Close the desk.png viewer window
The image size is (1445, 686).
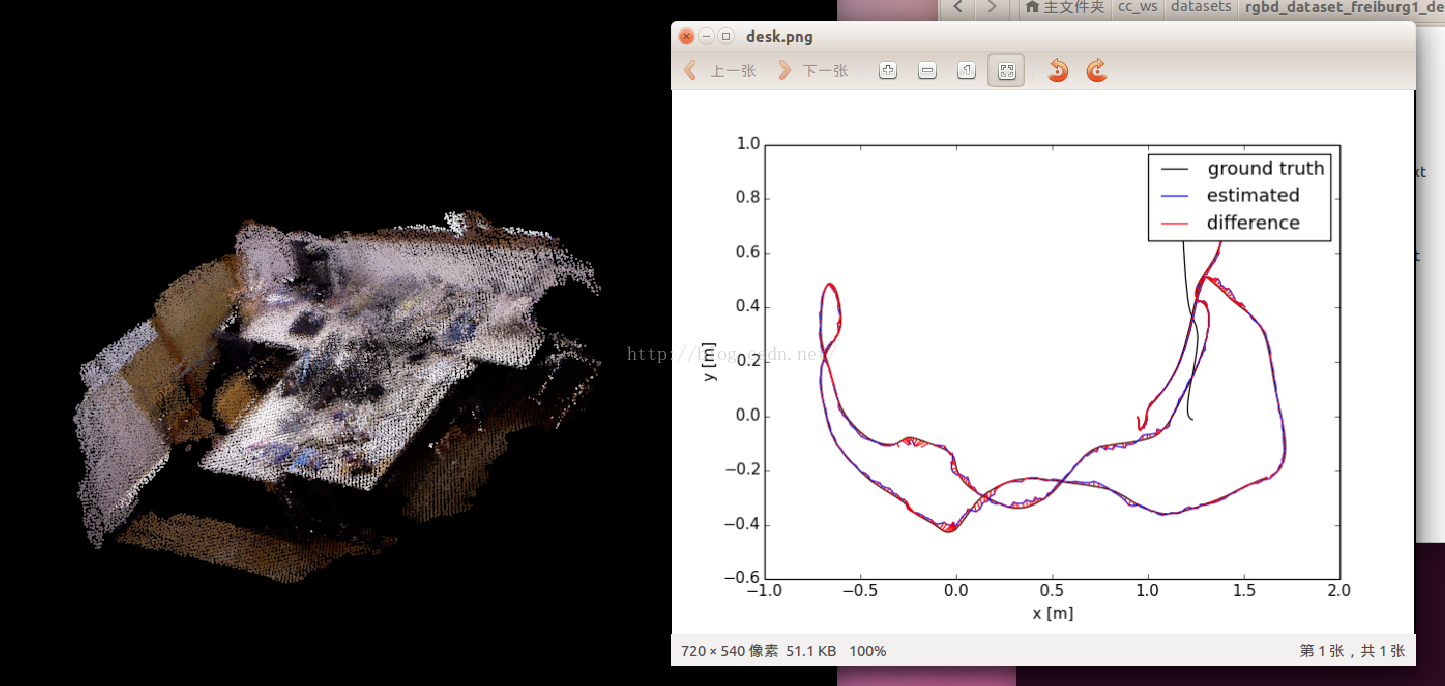pyautogui.click(x=686, y=36)
